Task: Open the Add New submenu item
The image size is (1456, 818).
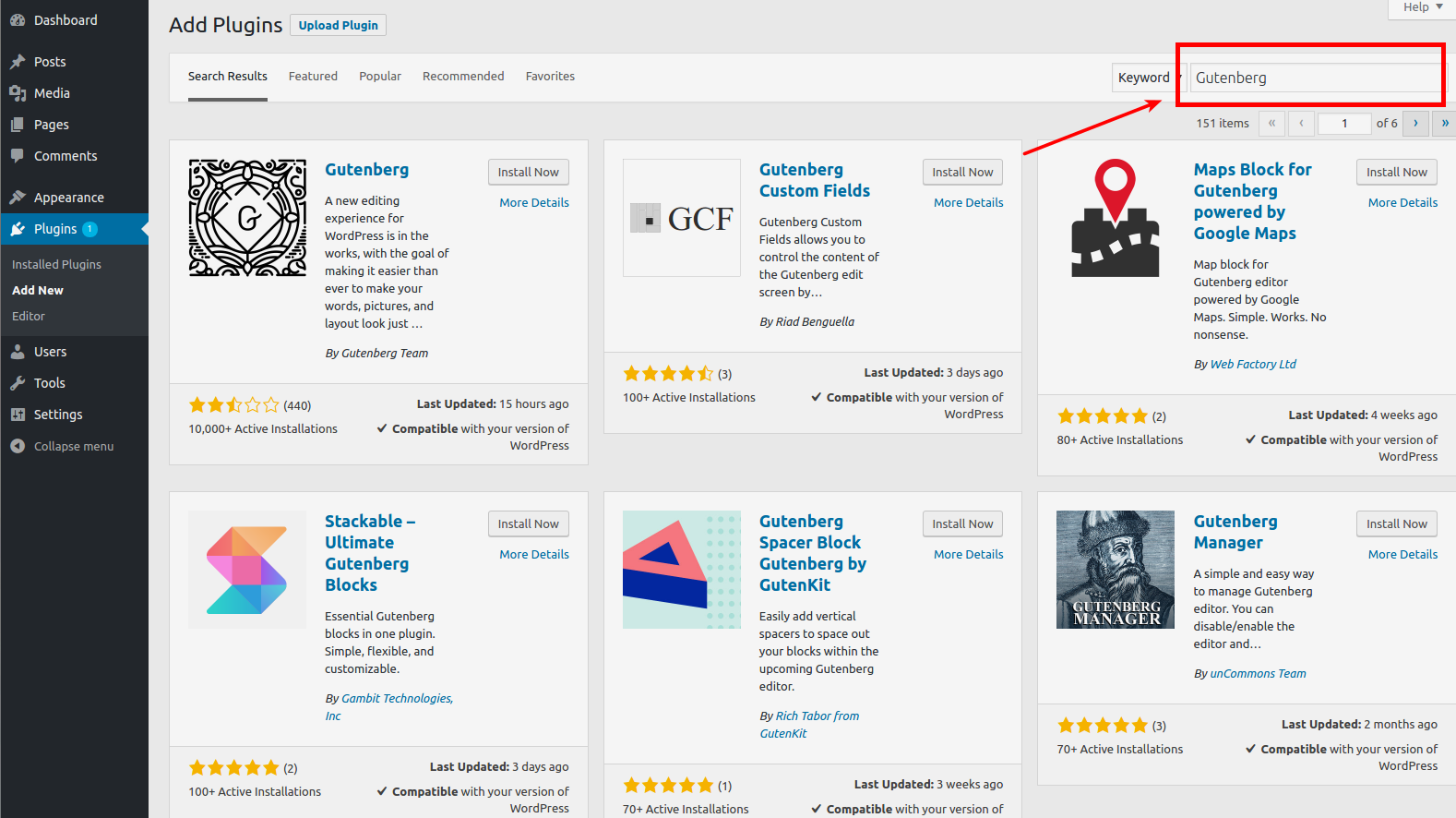Action: (38, 290)
